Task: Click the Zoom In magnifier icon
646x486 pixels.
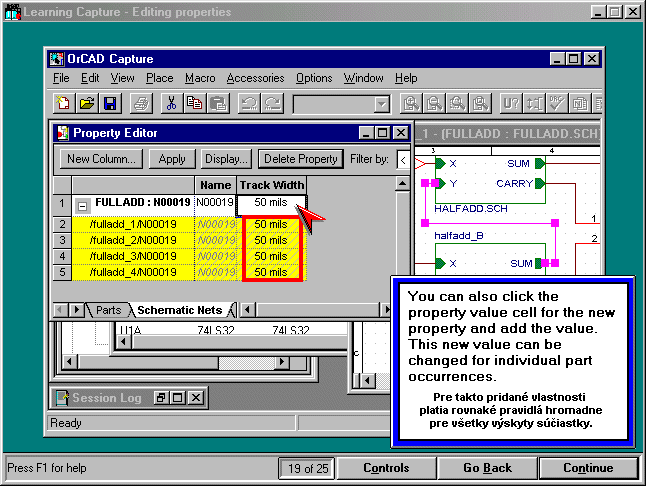Action: tap(410, 103)
